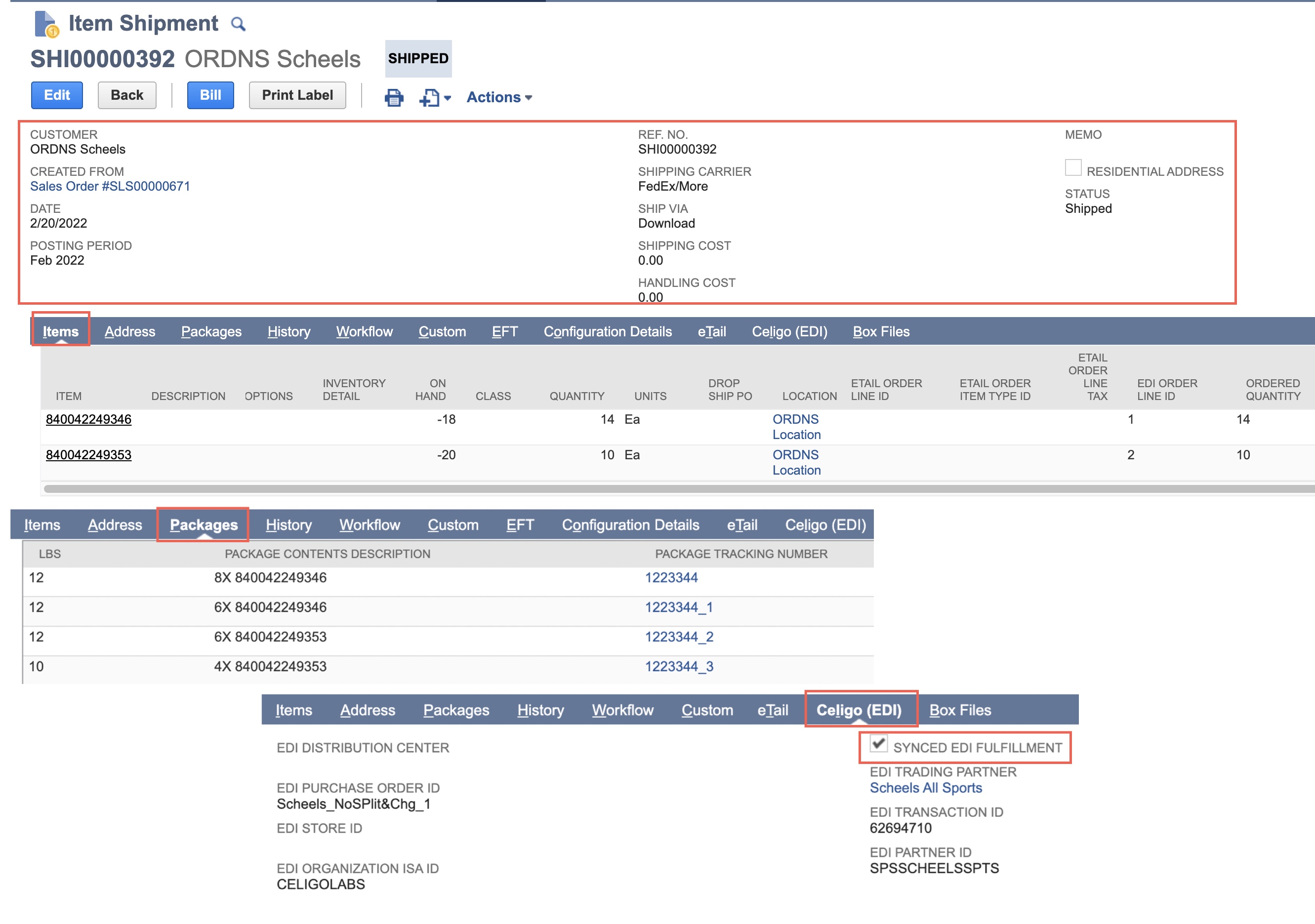Screen dimensions: 1315x924
Task: Open Configuration Details tab in first tab bar
Action: (x=608, y=331)
